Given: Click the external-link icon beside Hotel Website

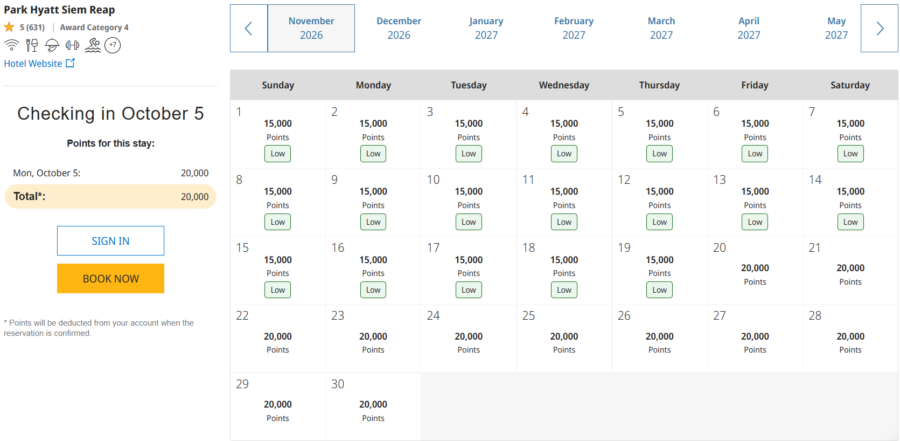Looking at the screenshot, I should (x=70, y=63).
